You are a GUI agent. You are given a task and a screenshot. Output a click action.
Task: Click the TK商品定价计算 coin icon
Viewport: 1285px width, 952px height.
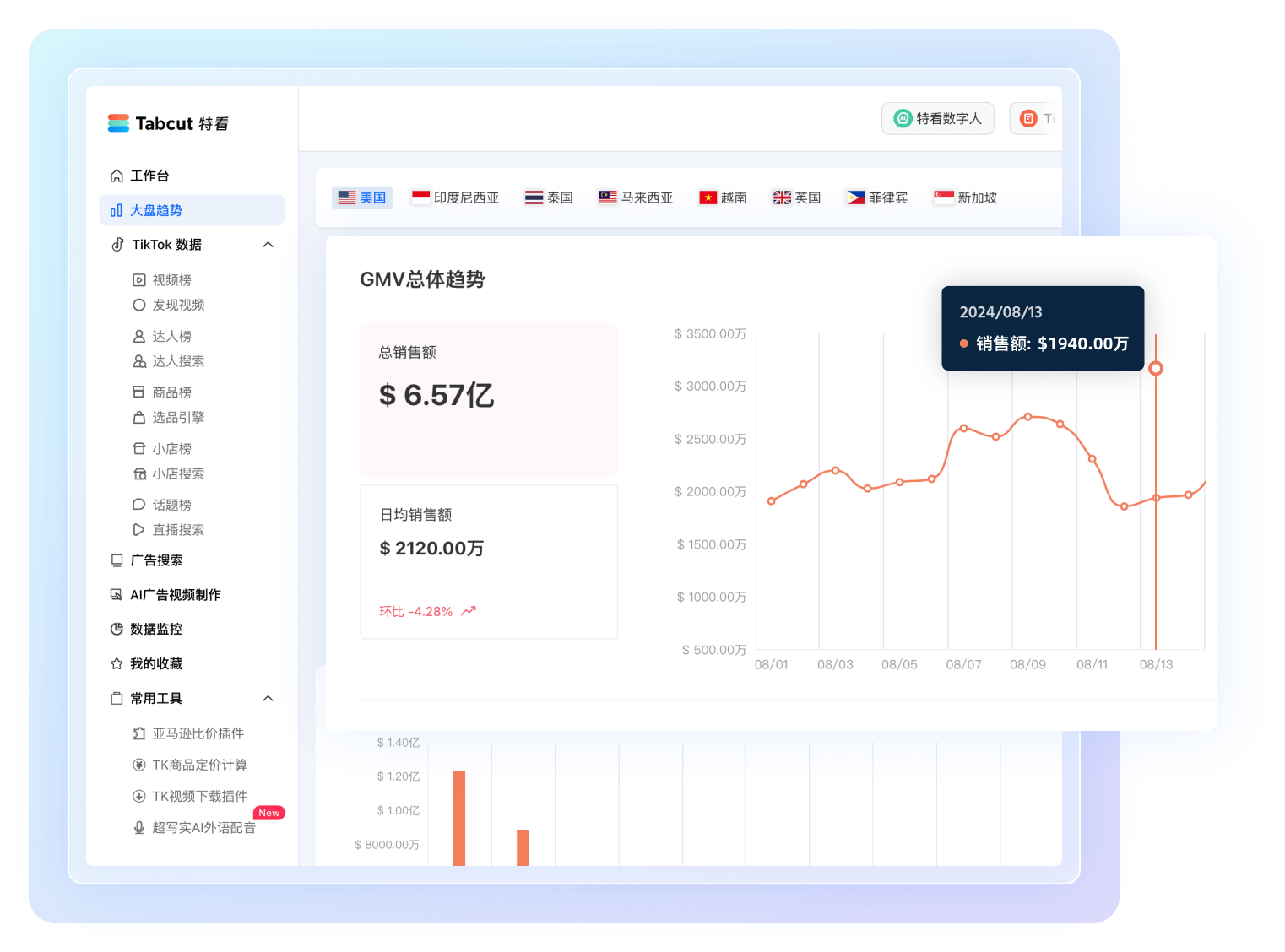click(x=139, y=765)
